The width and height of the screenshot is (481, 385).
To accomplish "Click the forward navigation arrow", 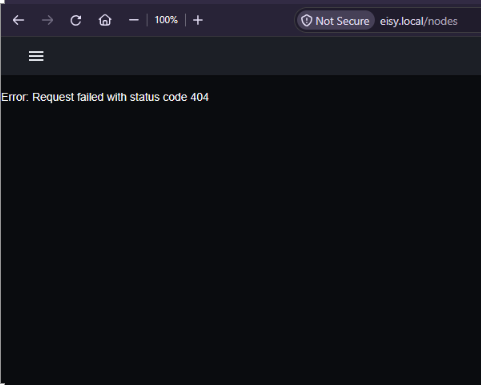I will (47, 20).
